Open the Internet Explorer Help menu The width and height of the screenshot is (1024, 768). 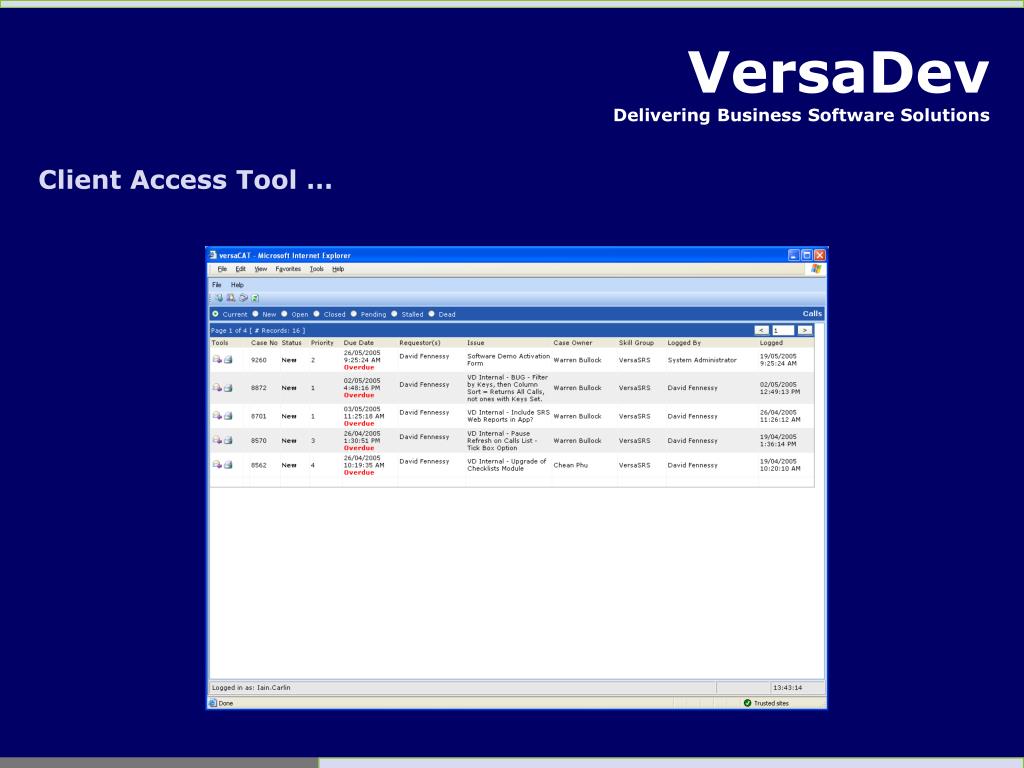click(x=338, y=269)
